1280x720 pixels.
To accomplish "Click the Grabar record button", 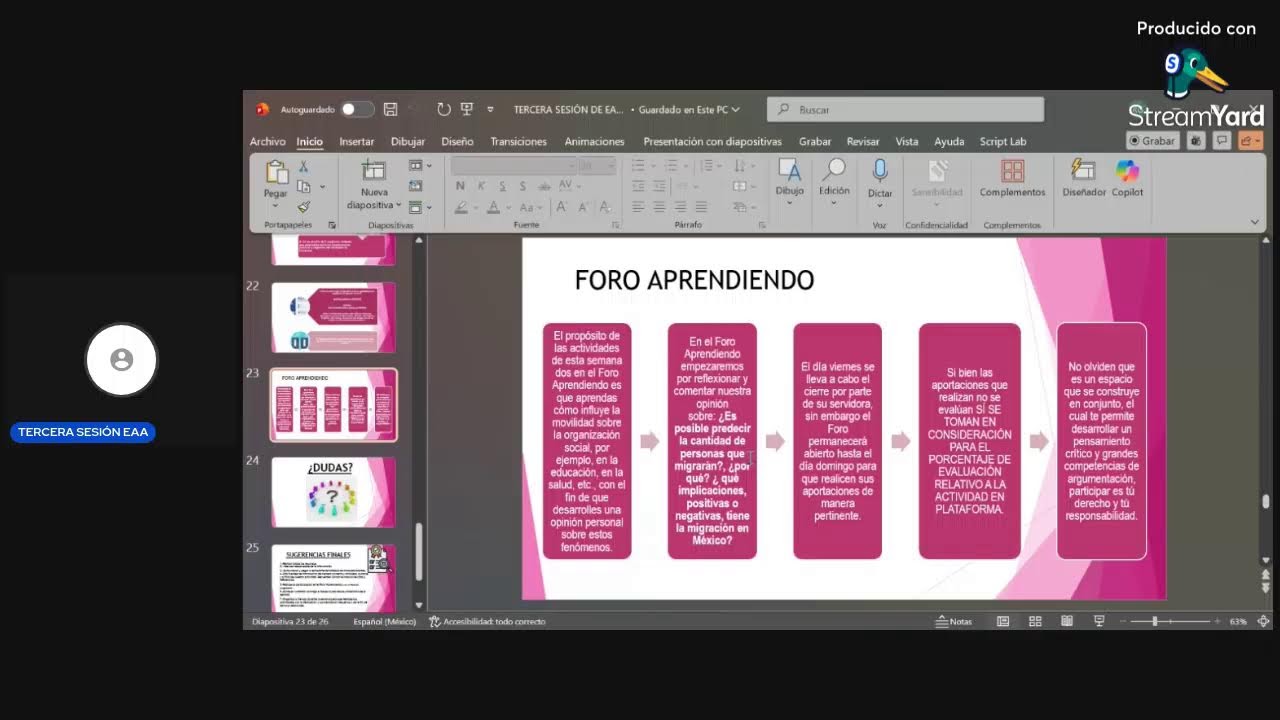I will [x=1153, y=141].
